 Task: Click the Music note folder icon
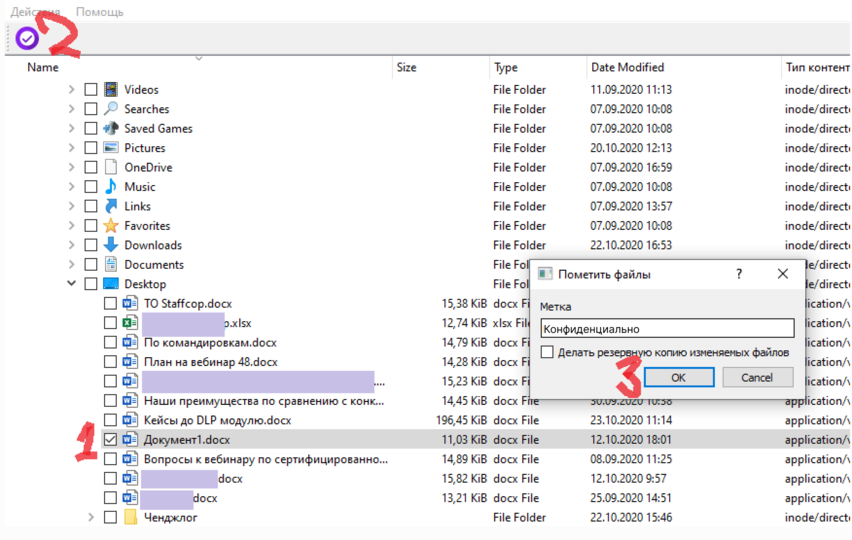(x=111, y=187)
